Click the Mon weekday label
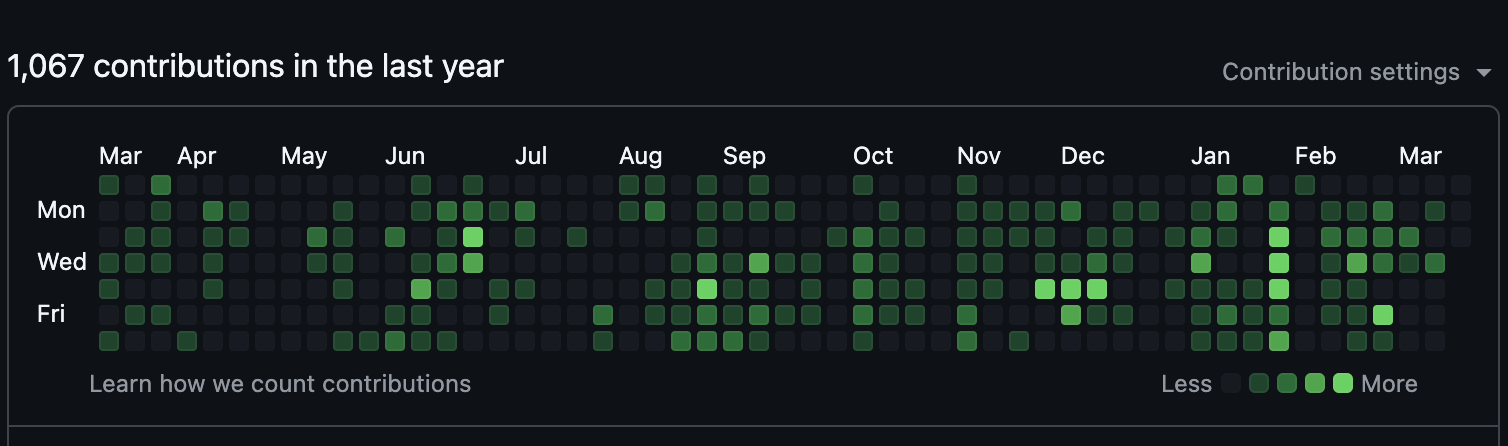Viewport: 1508px width, 446px height. click(61, 210)
